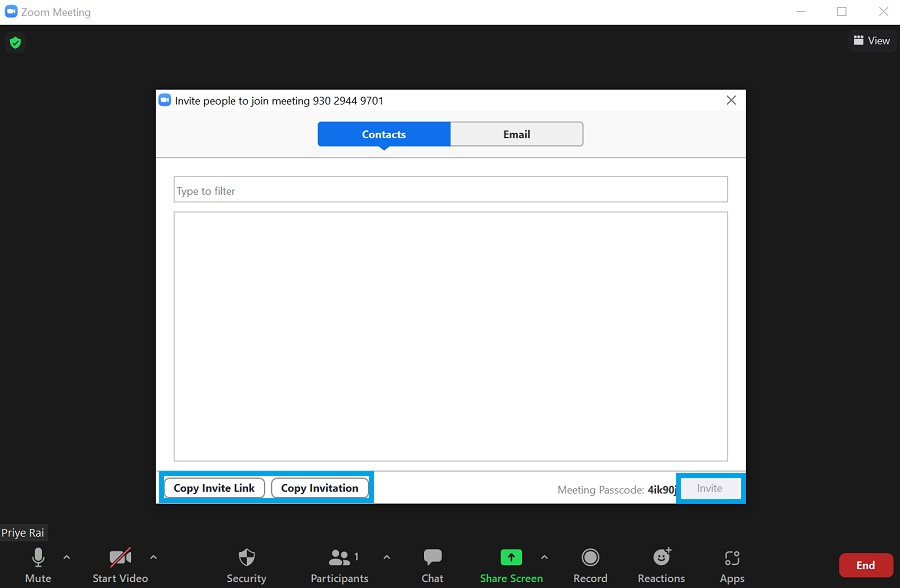Screen dimensions: 900x588
Task: Click Copy Invitation
Action: click(x=320, y=487)
